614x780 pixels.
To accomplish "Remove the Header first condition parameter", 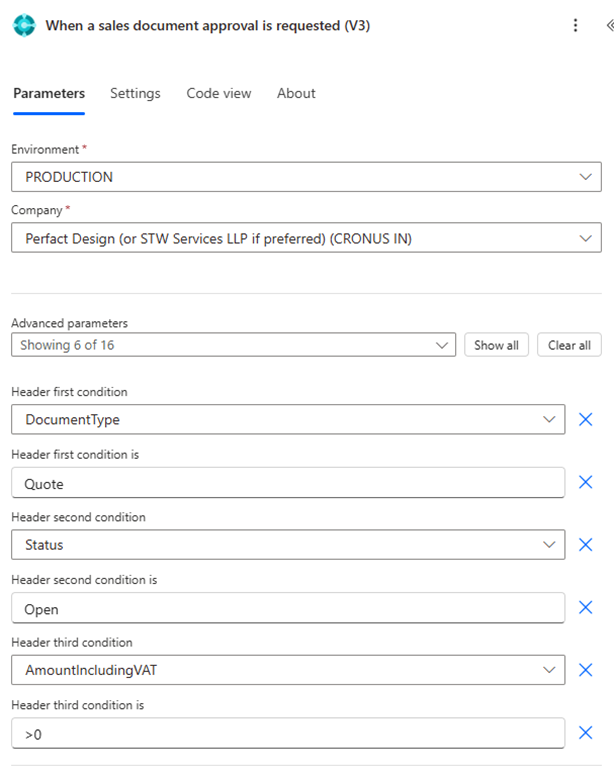I will coord(586,420).
